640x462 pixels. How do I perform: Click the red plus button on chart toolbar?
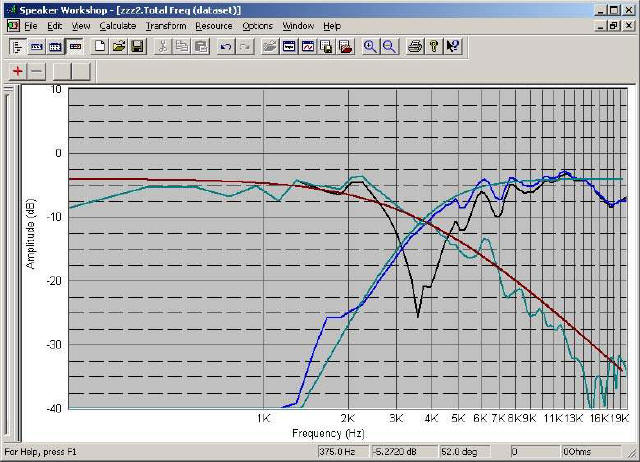pos(18,71)
